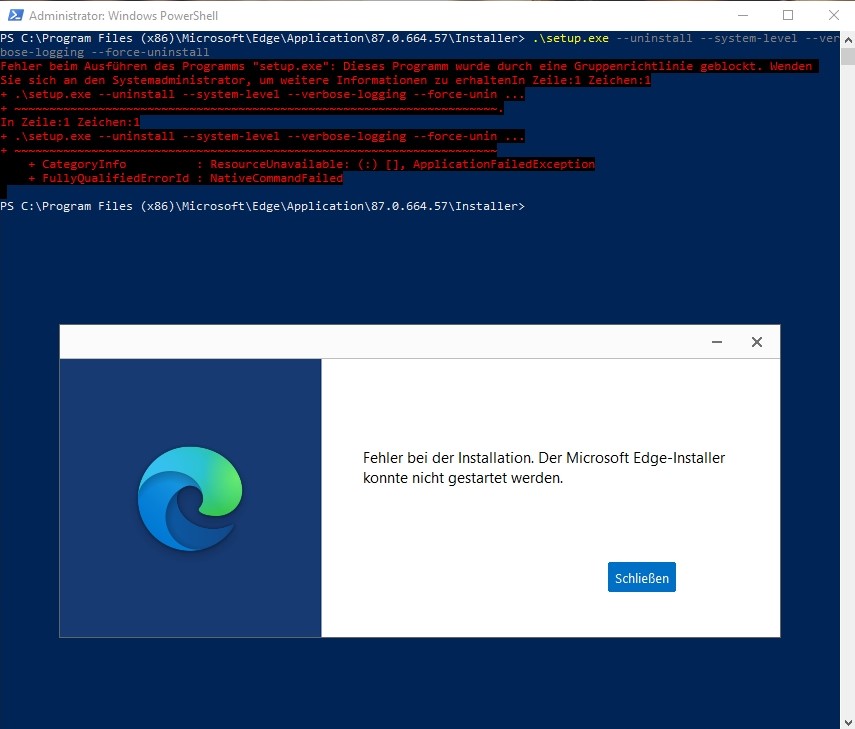Image resolution: width=855 pixels, height=729 pixels.
Task: Click the Microsoft Edge logo in installer
Action: (x=190, y=498)
